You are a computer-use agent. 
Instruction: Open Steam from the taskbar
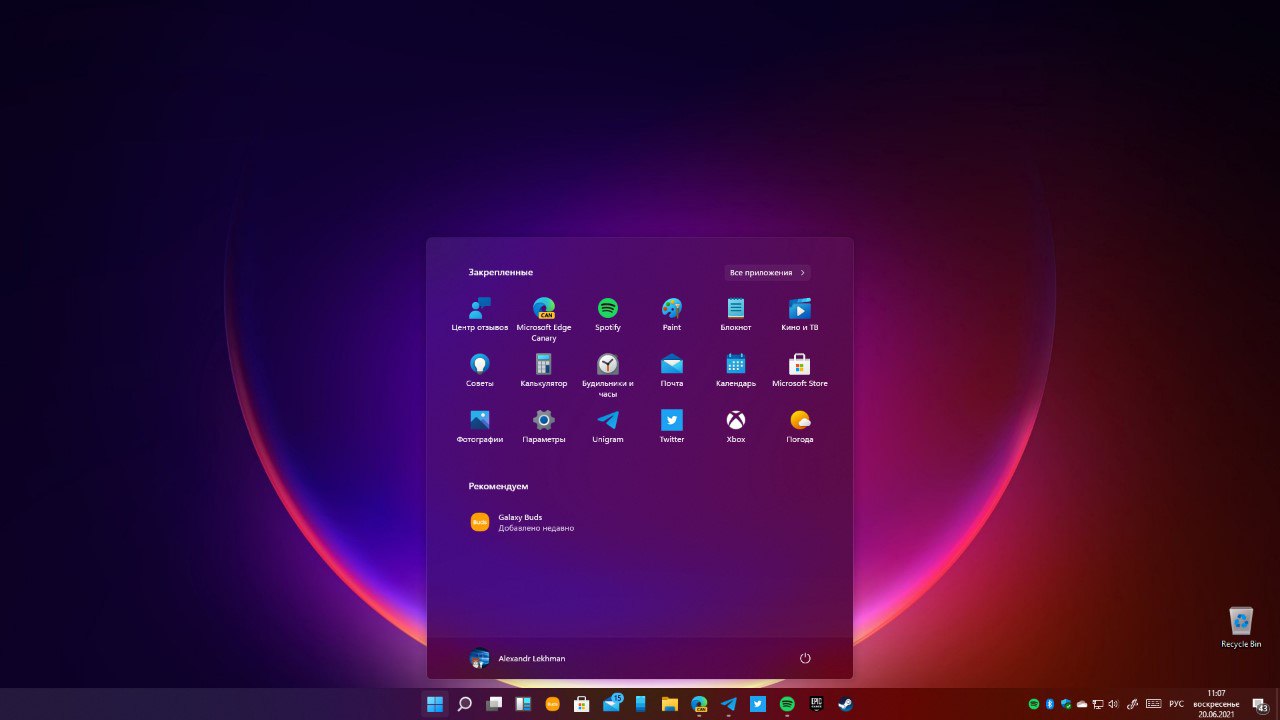[846, 704]
